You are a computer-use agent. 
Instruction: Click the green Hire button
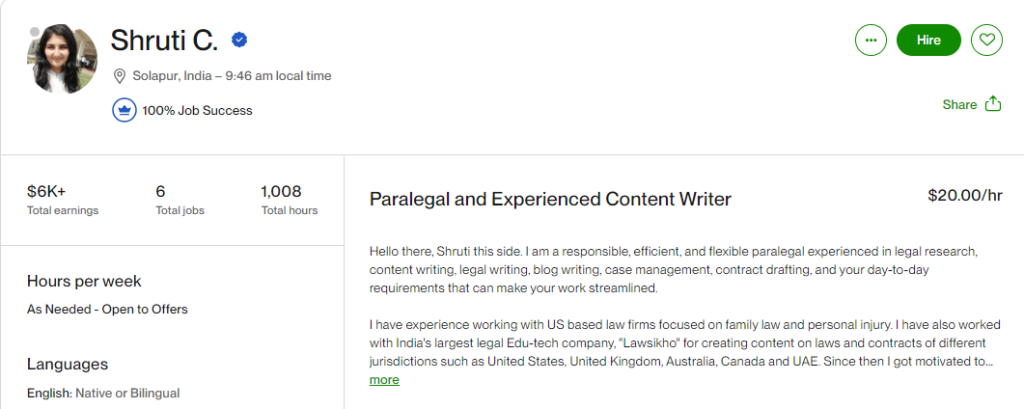[x=929, y=40]
